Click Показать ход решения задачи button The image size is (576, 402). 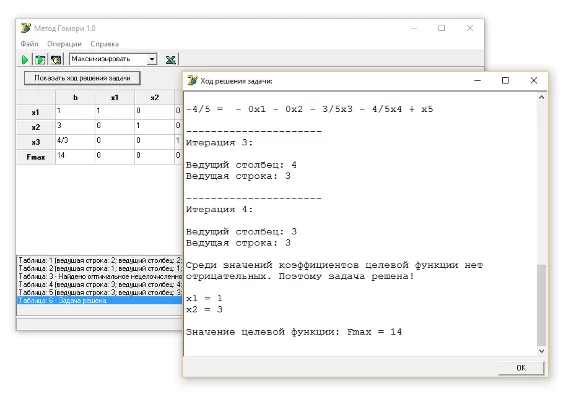(x=82, y=78)
